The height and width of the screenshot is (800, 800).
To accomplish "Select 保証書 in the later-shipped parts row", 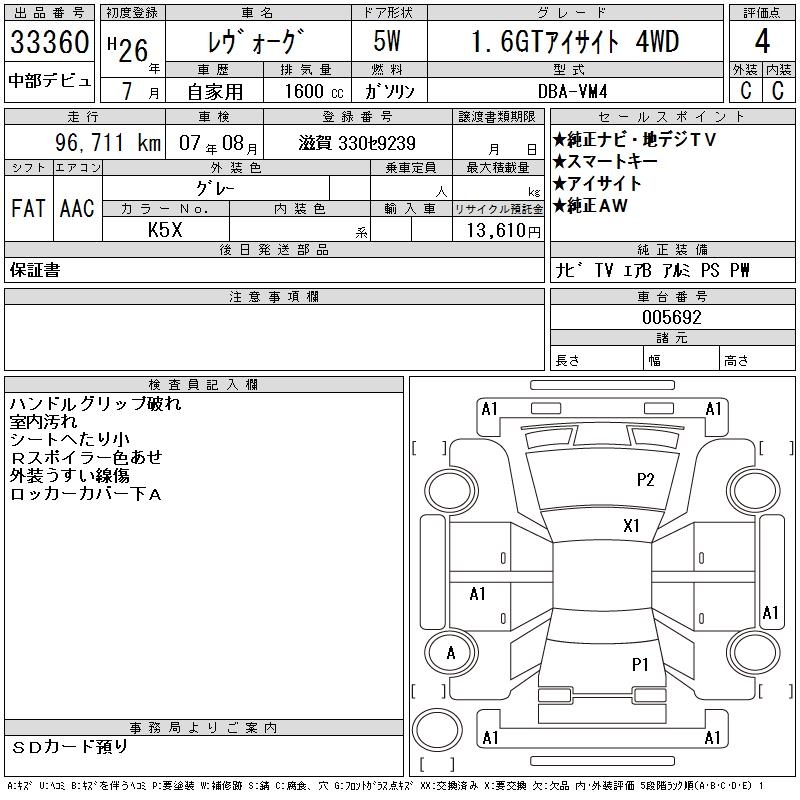I will tap(35, 270).
